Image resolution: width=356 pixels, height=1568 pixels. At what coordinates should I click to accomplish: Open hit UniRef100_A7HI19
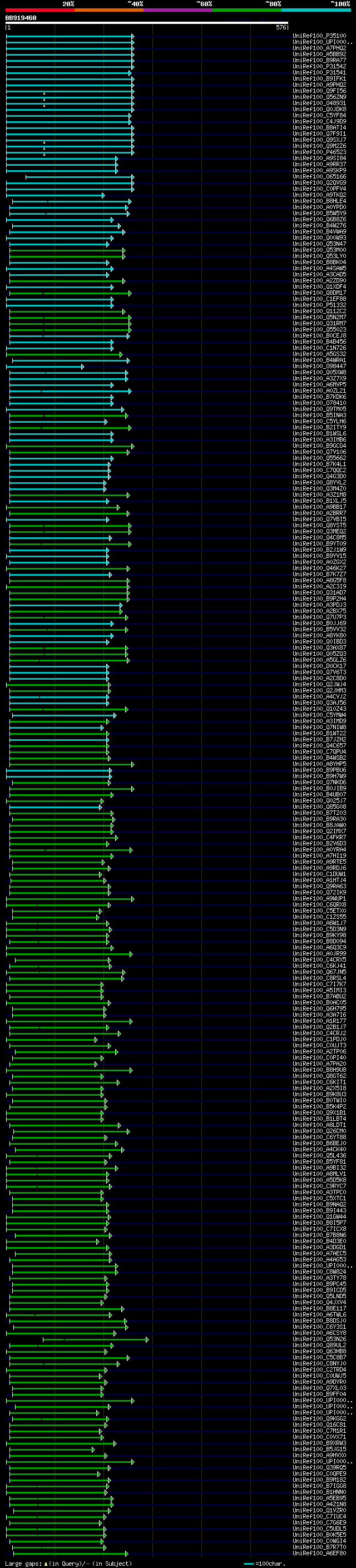[x=319, y=855]
